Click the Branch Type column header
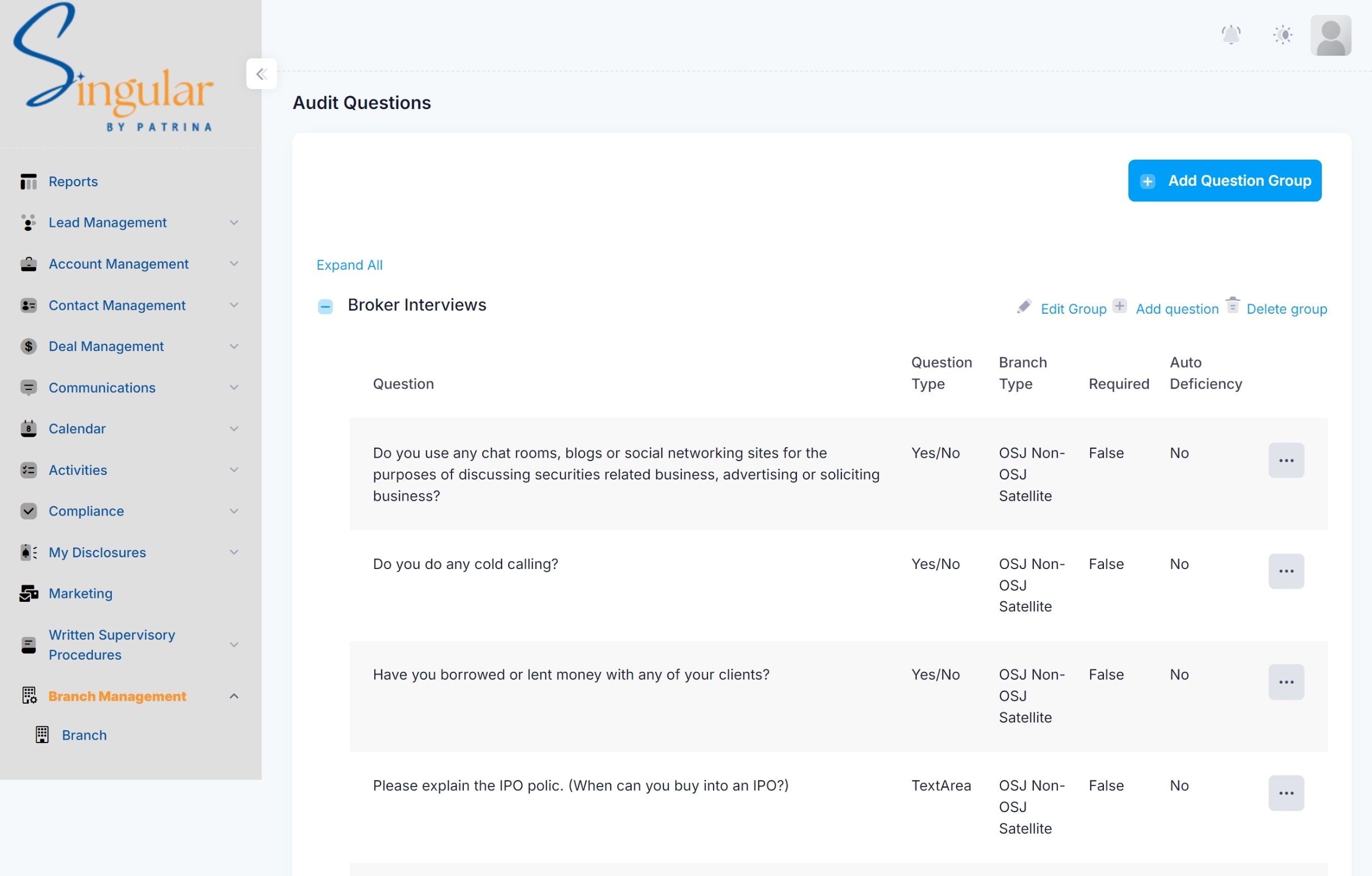This screenshot has width=1372, height=876. (1023, 373)
